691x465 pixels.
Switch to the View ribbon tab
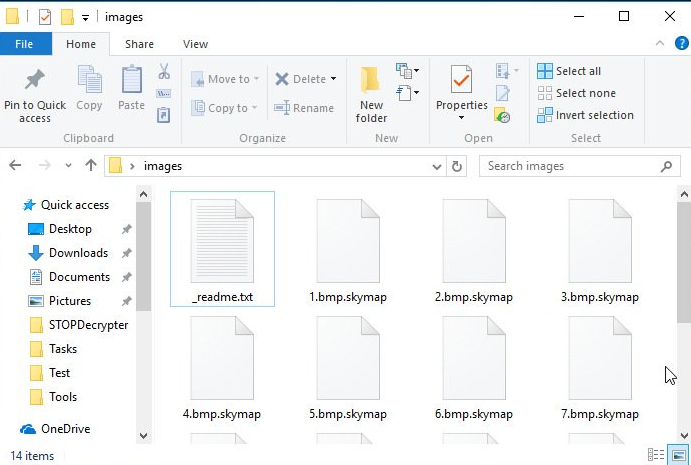(x=195, y=44)
